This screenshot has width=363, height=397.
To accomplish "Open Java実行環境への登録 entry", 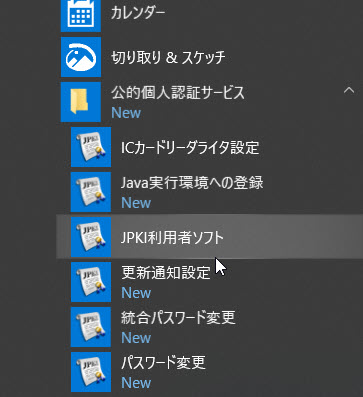I will pos(192,183).
